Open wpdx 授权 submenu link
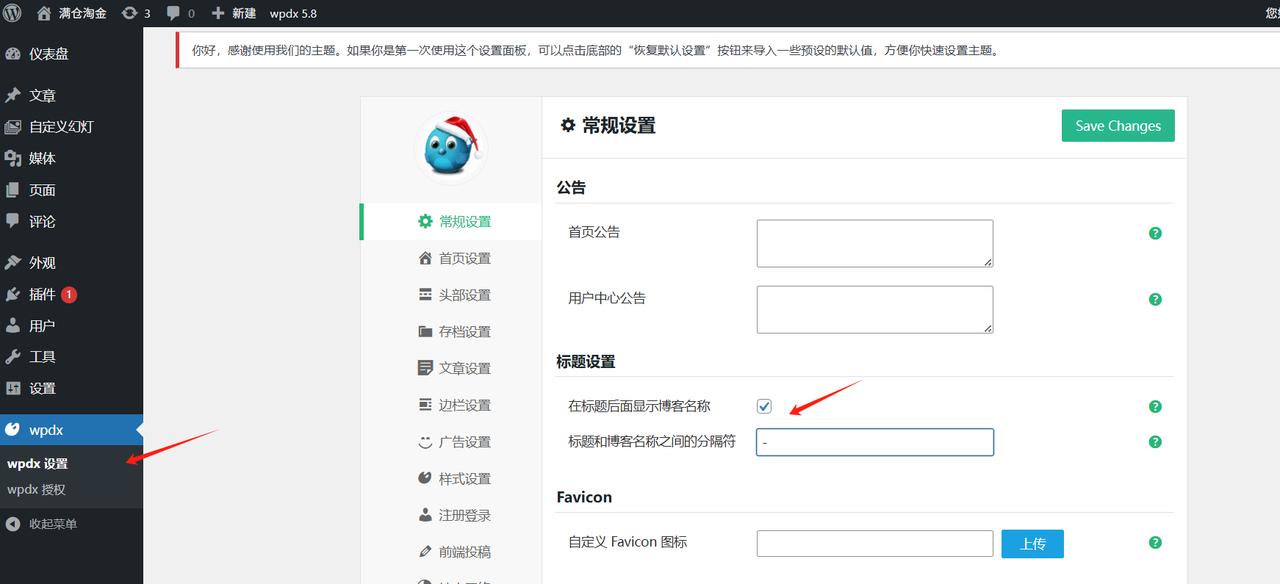Screen dimensions: 1280x584 pyautogui.click(x=36, y=490)
